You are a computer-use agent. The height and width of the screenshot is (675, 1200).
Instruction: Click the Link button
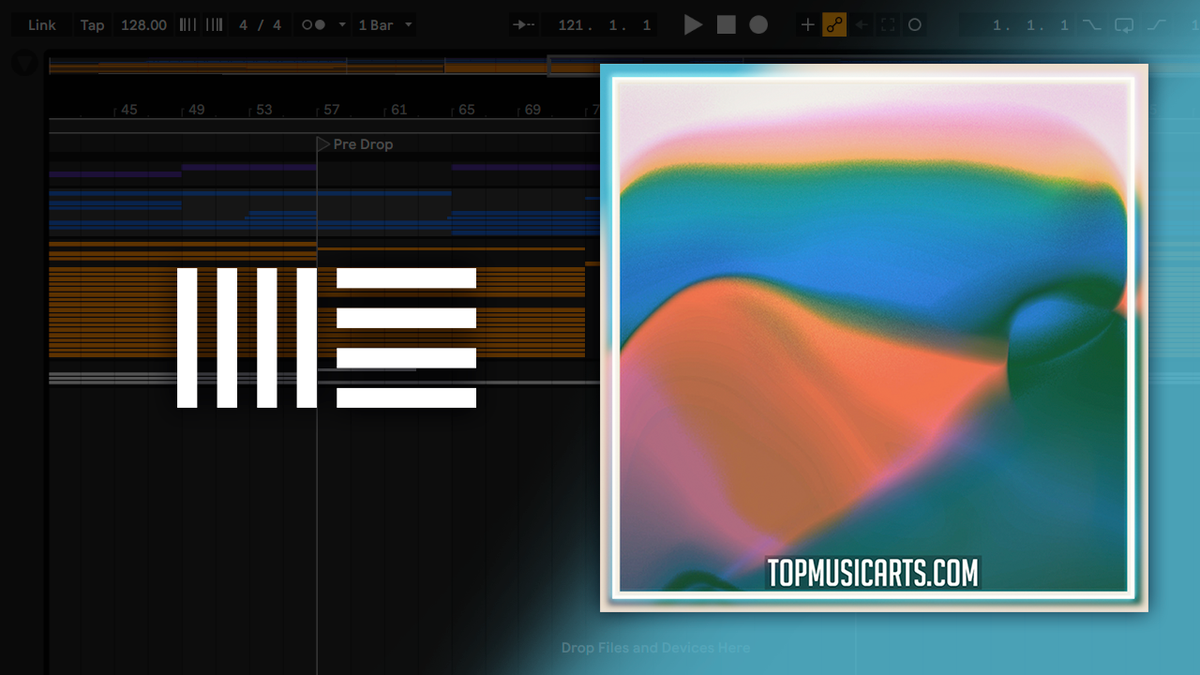coord(42,25)
